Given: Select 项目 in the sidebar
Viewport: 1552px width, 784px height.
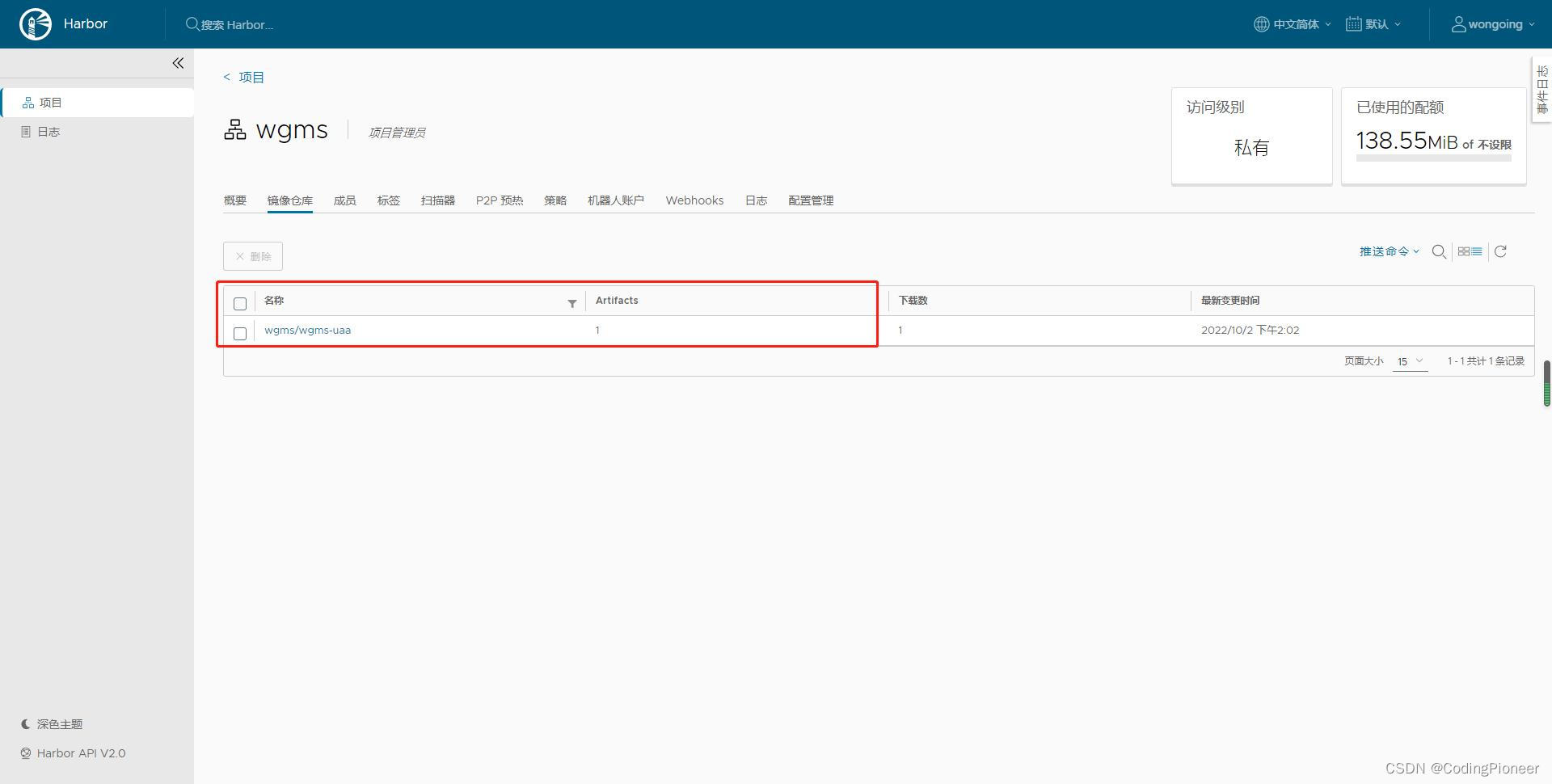Looking at the screenshot, I should click(97, 103).
